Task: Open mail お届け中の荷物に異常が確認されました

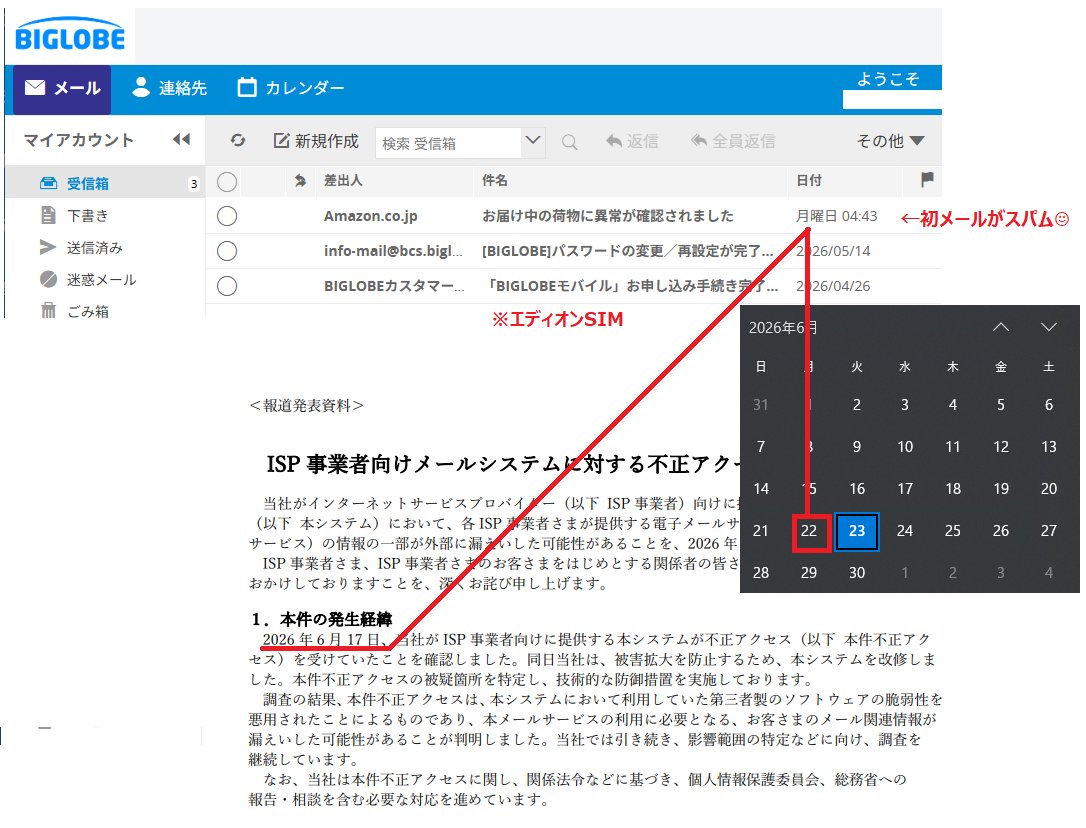Action: coord(608,216)
